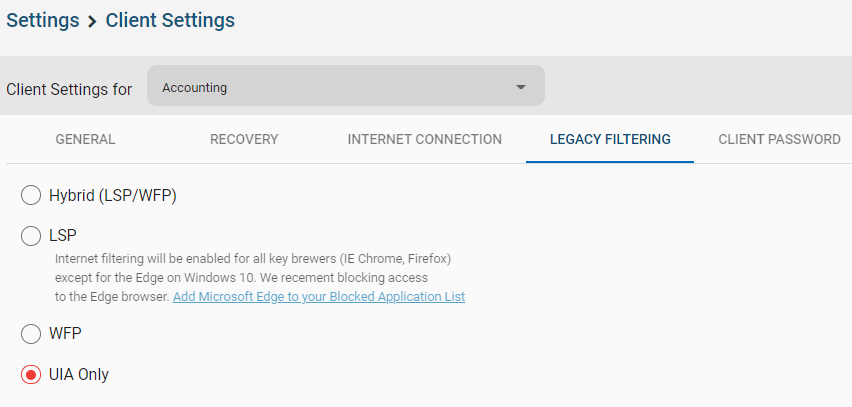Image resolution: width=852 pixels, height=407 pixels.
Task: Go to the Internet Connection tab
Action: pos(424,140)
